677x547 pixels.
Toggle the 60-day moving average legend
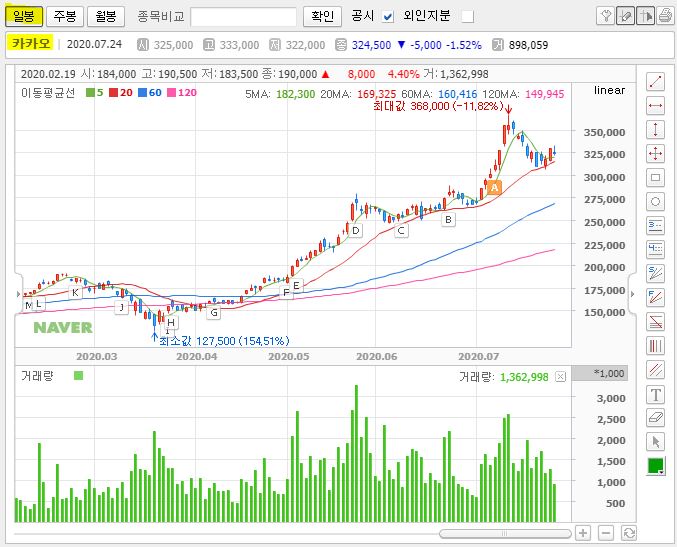(150, 92)
